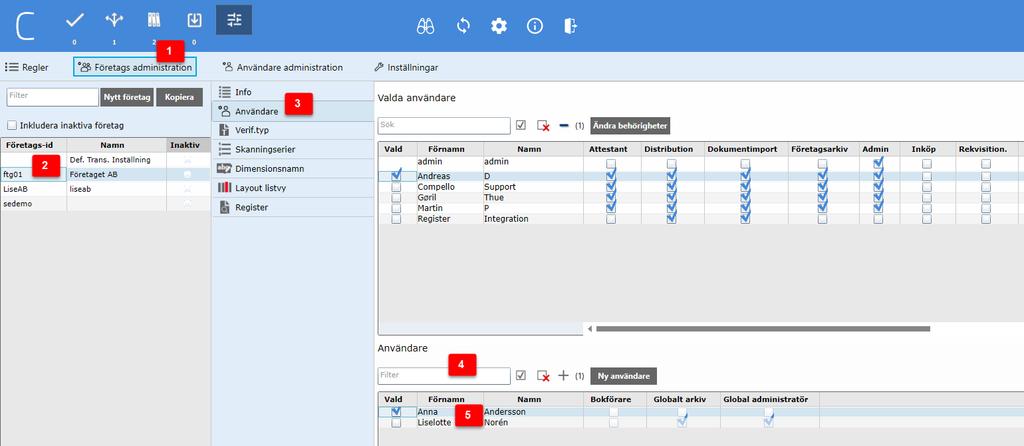Sort by Rekvisition. column header
The width and height of the screenshot is (1024, 446).
[x=985, y=149]
